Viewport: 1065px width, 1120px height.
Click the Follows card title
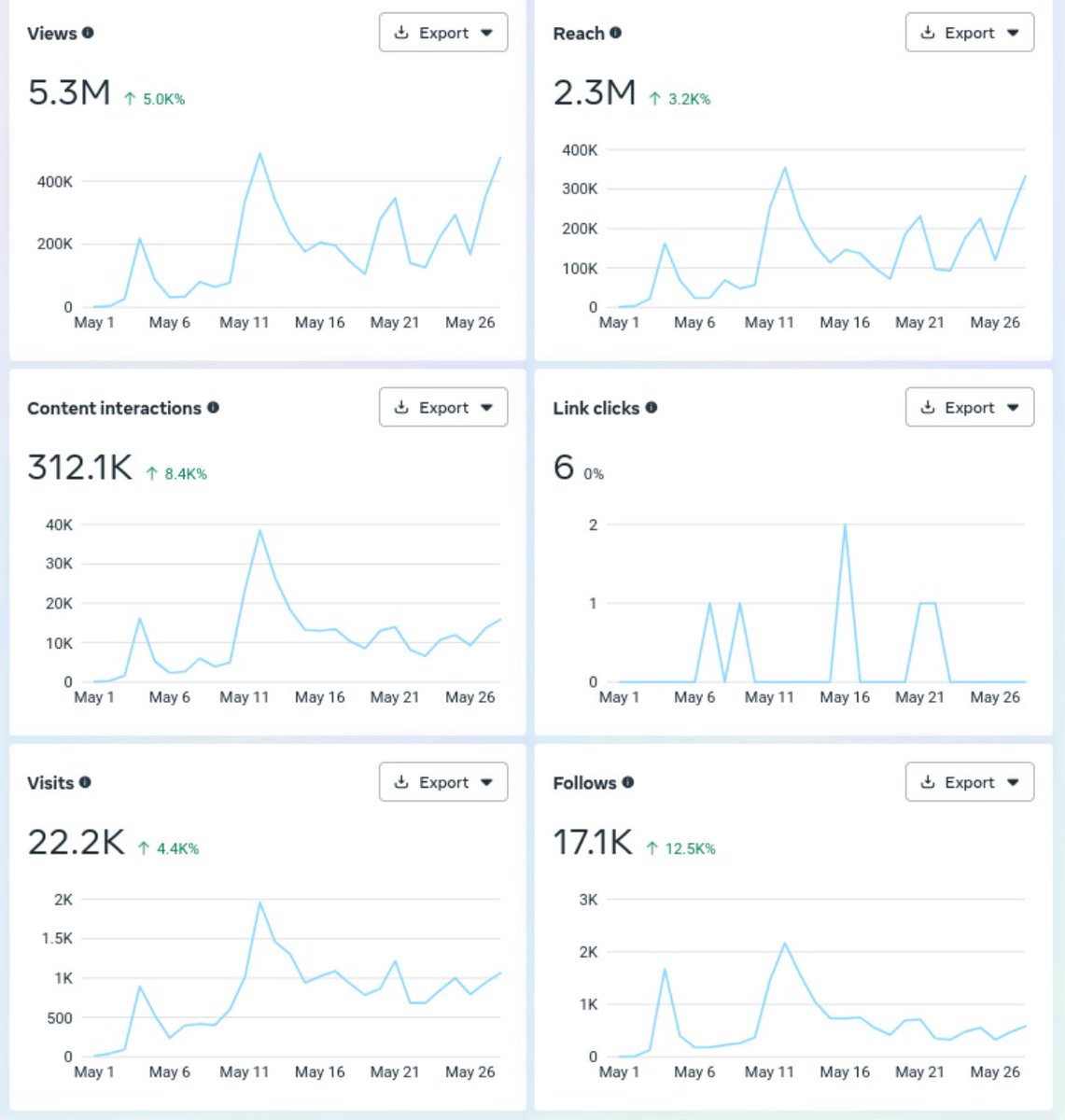[584, 783]
